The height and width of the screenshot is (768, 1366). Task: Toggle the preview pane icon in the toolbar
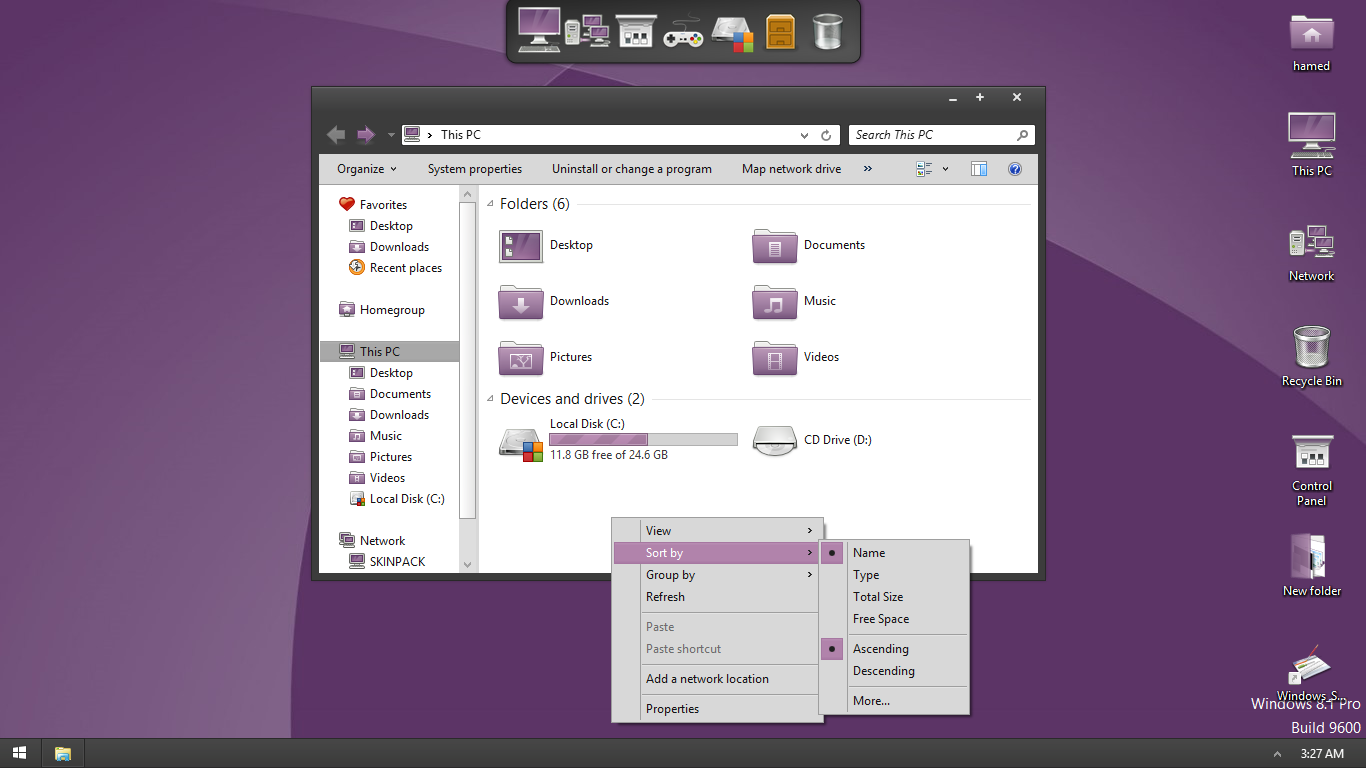coord(979,169)
